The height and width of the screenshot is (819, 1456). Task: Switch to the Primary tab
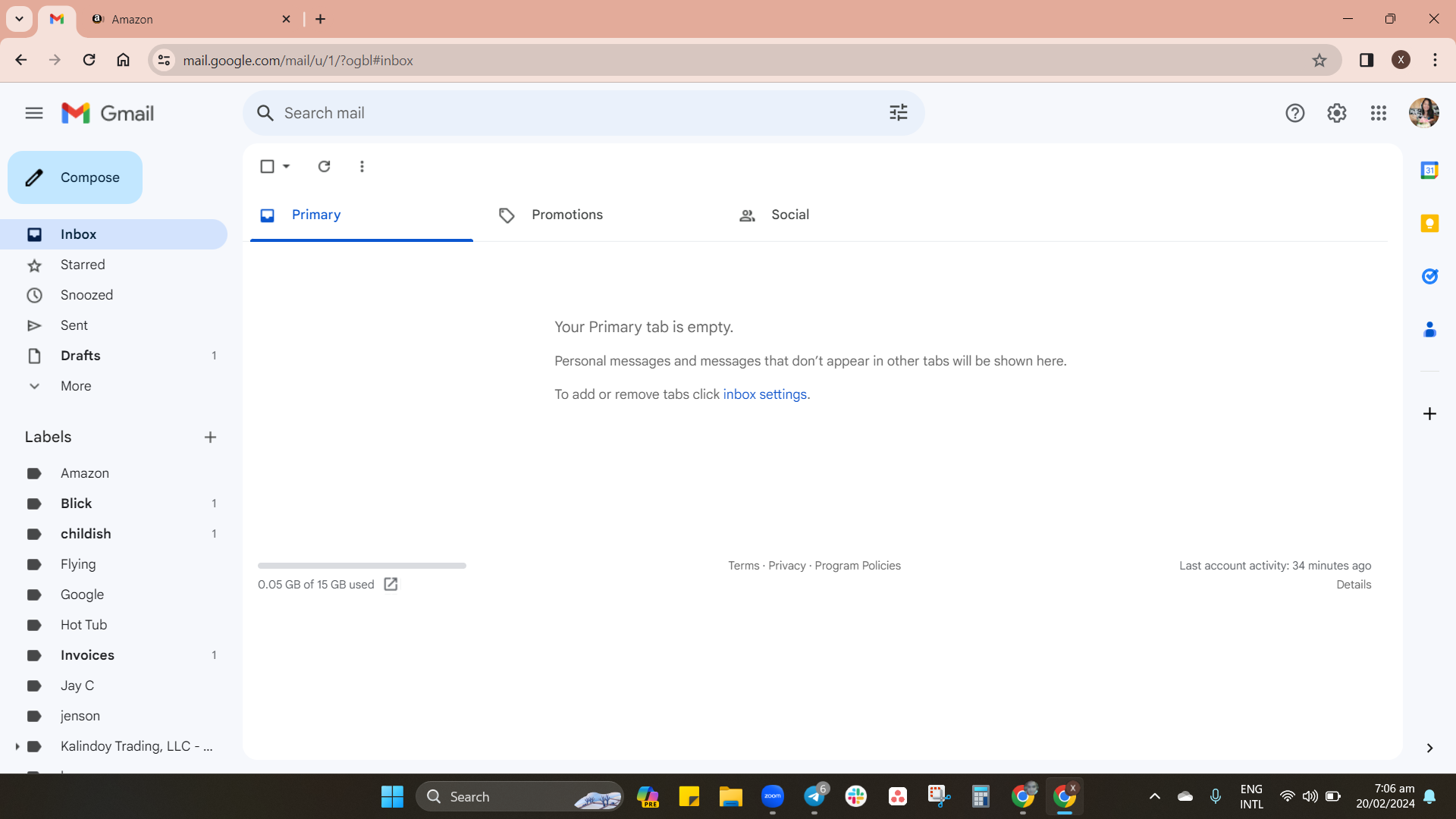click(x=362, y=215)
